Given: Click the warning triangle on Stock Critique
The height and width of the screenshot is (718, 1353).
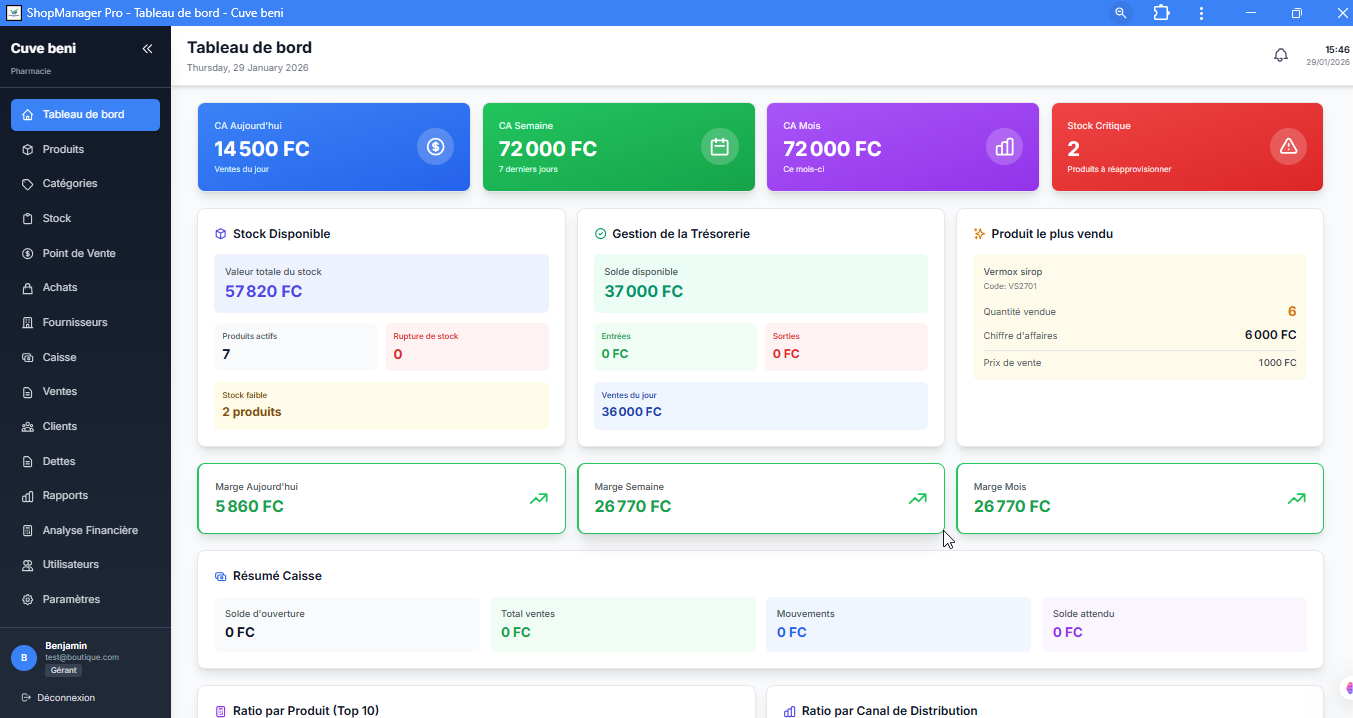Looking at the screenshot, I should tap(1288, 147).
